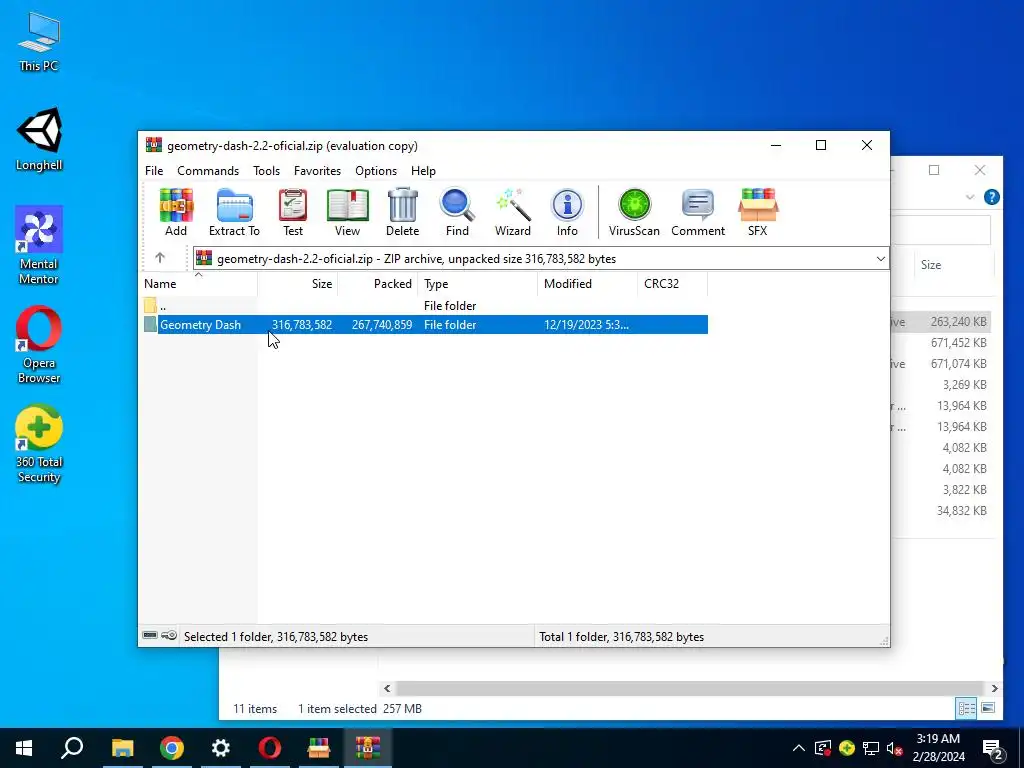Screen dimensions: 1024x768
Task: Sort by the Size column in WinRAR
Action: point(298,283)
